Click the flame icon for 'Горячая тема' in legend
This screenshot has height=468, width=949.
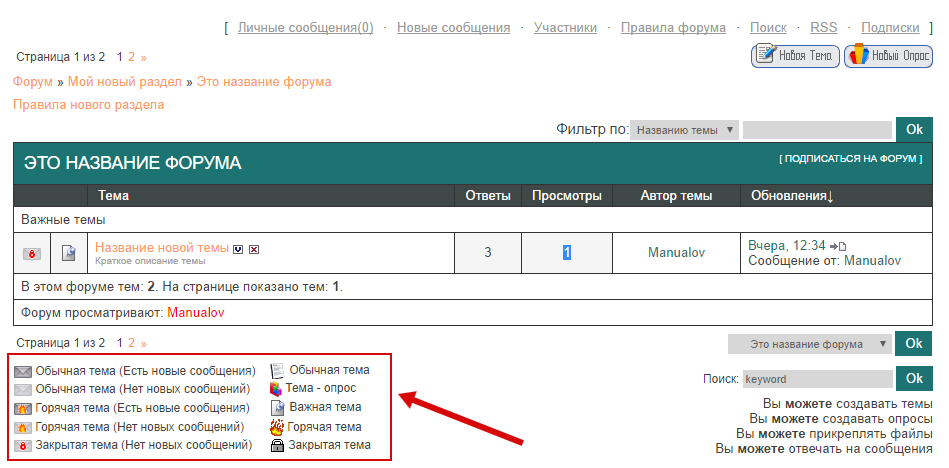[278, 426]
